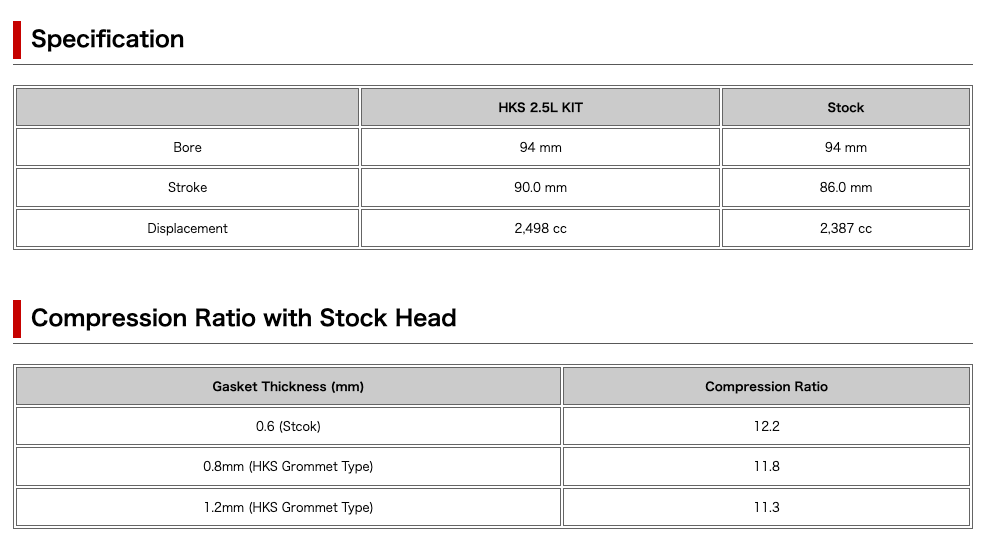
Task: Select the 11.8 compression ratio value
Action: 766,466
